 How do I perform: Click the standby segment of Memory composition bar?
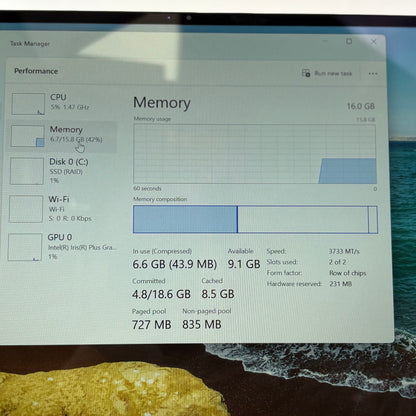[303, 219]
